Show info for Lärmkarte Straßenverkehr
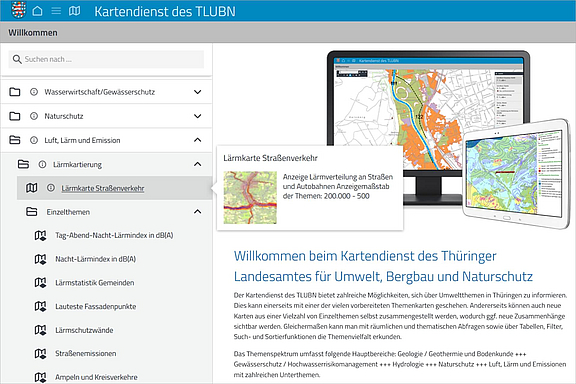The width and height of the screenshot is (576, 384). (51, 188)
